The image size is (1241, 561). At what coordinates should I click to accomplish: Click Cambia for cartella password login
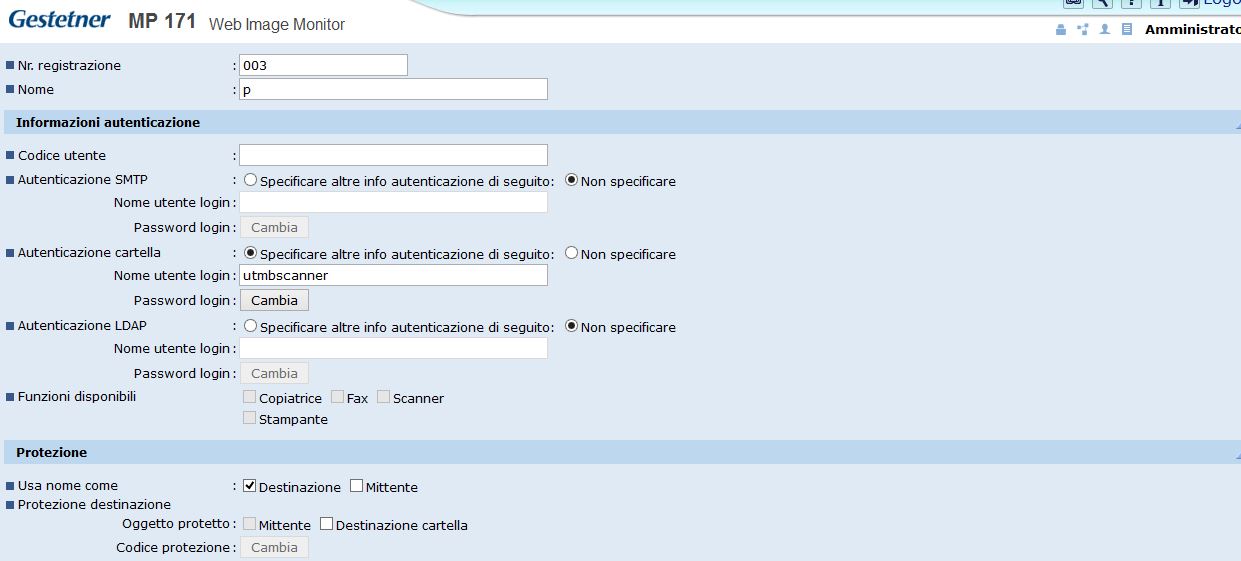[274, 300]
